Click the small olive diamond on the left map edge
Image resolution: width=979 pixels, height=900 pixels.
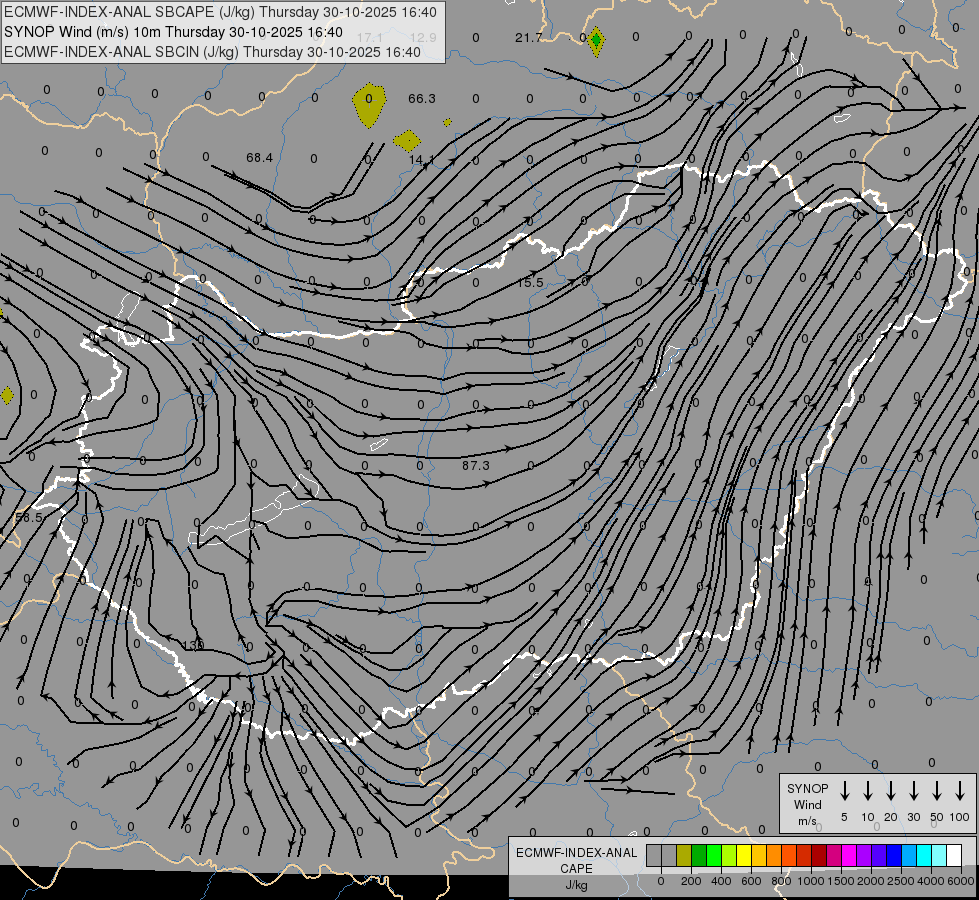pyautogui.click(x=7, y=395)
